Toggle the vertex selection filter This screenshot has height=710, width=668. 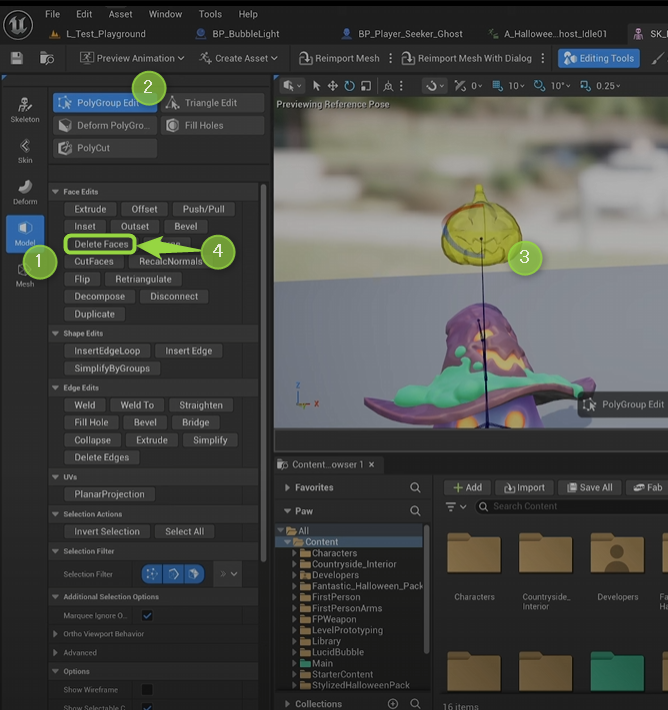tap(152, 574)
